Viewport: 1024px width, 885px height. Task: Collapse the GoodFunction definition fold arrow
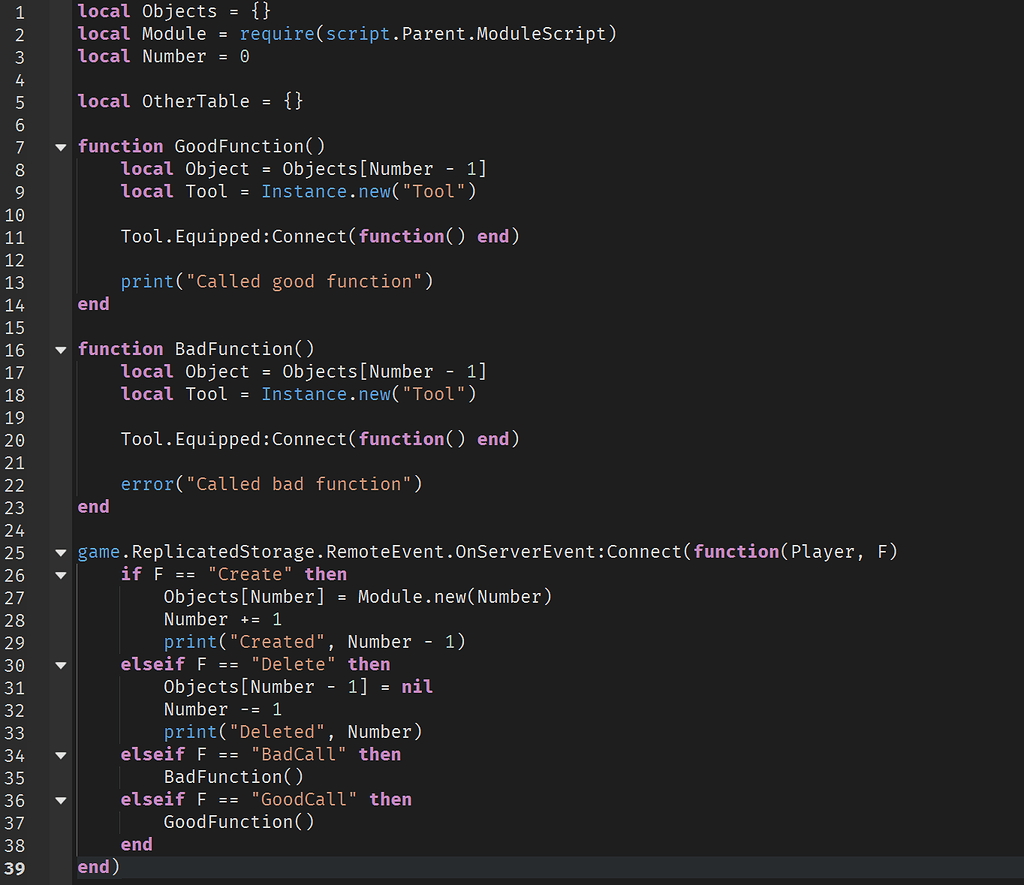(x=61, y=148)
